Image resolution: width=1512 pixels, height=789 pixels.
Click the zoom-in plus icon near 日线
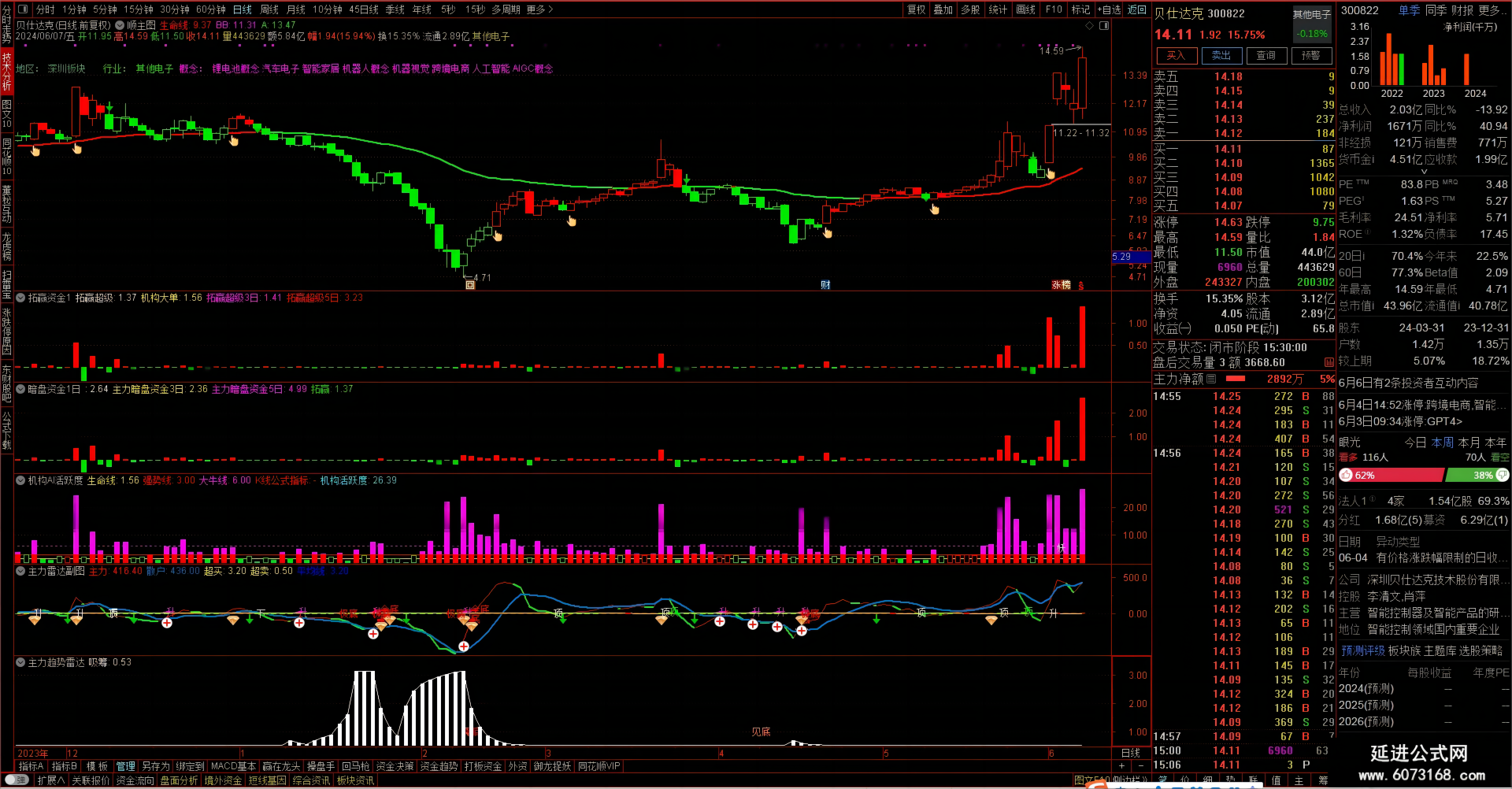pyautogui.click(x=1122, y=766)
